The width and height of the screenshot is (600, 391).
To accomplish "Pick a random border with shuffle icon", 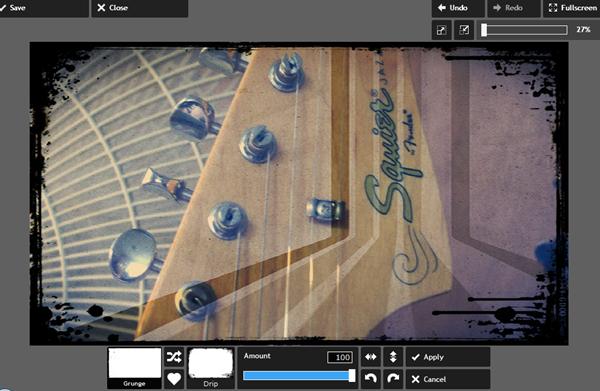I will (174, 357).
